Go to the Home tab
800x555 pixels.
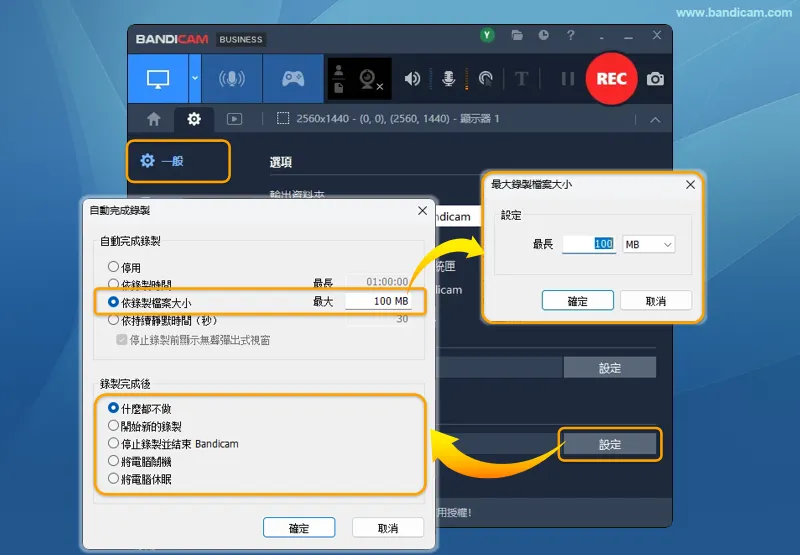[154, 119]
